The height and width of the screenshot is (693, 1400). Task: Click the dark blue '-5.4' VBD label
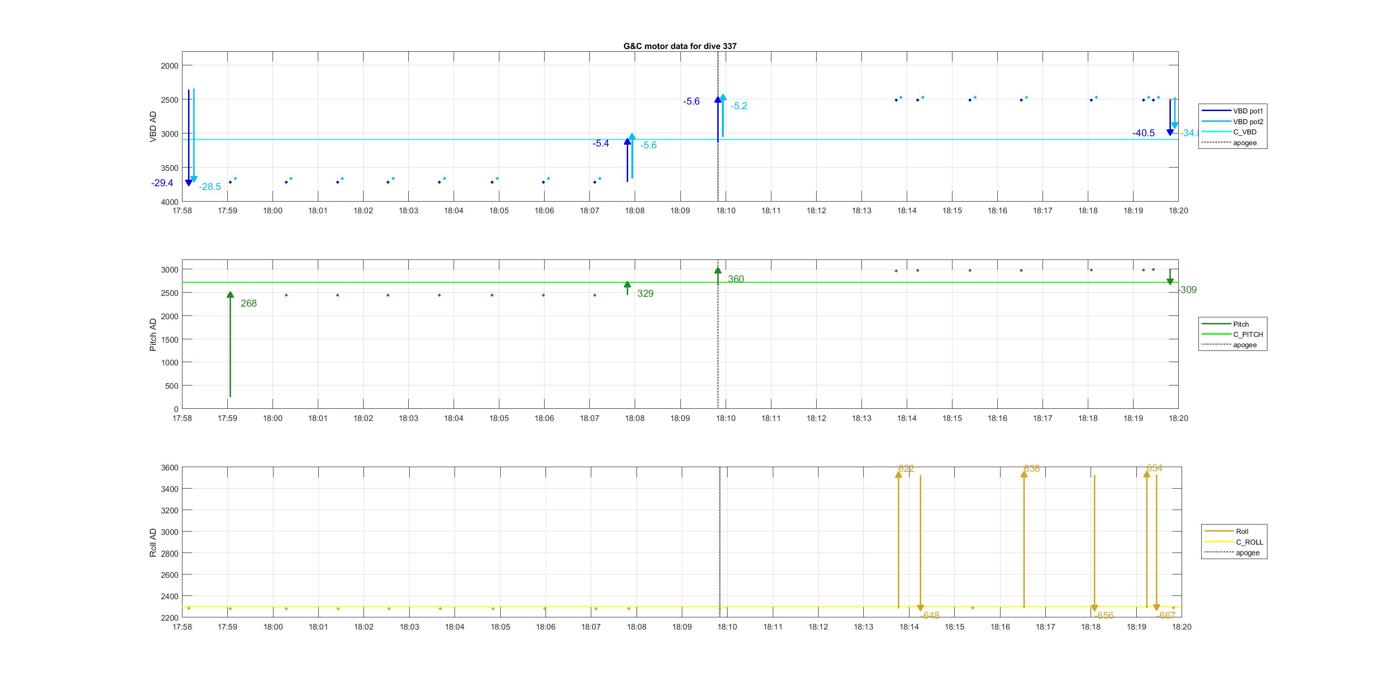[601, 144]
